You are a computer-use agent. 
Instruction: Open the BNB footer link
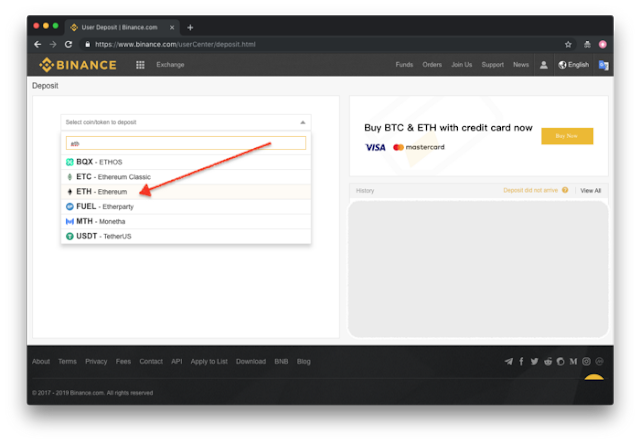pos(281,362)
